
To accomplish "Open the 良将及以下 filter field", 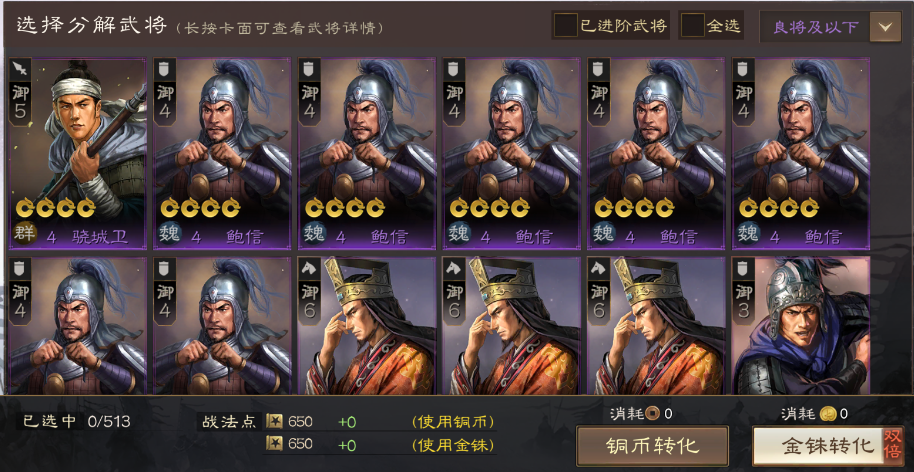I will pyautogui.click(x=830, y=27).
